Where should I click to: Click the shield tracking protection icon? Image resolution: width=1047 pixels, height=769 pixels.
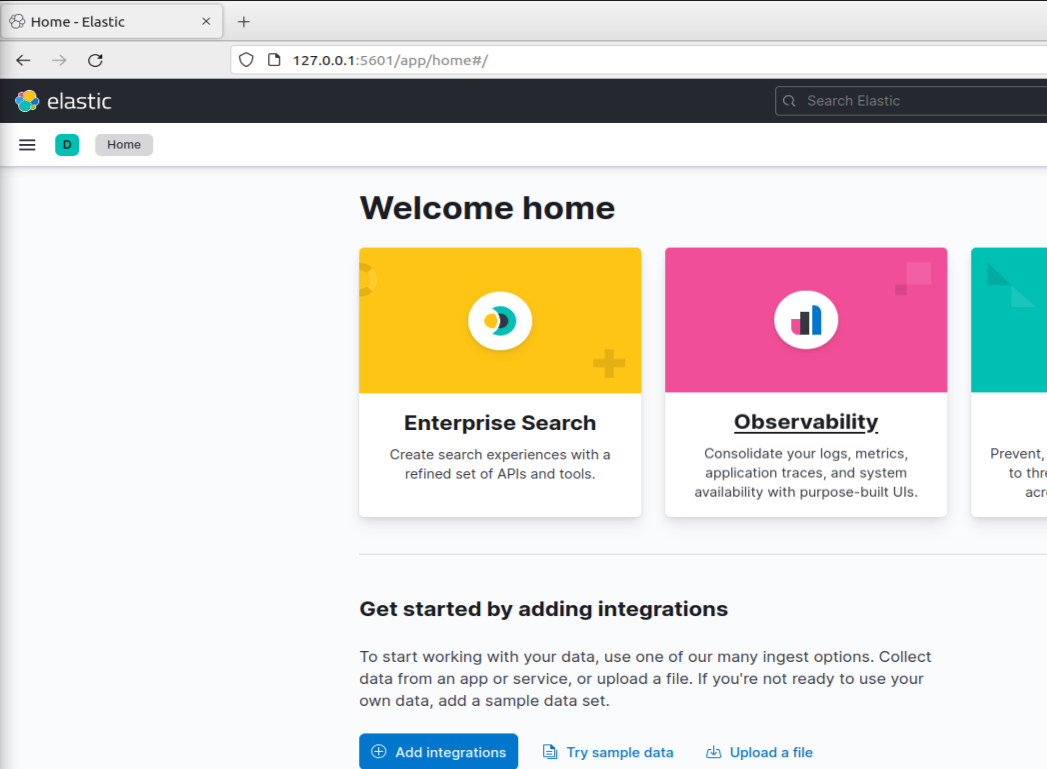[246, 60]
